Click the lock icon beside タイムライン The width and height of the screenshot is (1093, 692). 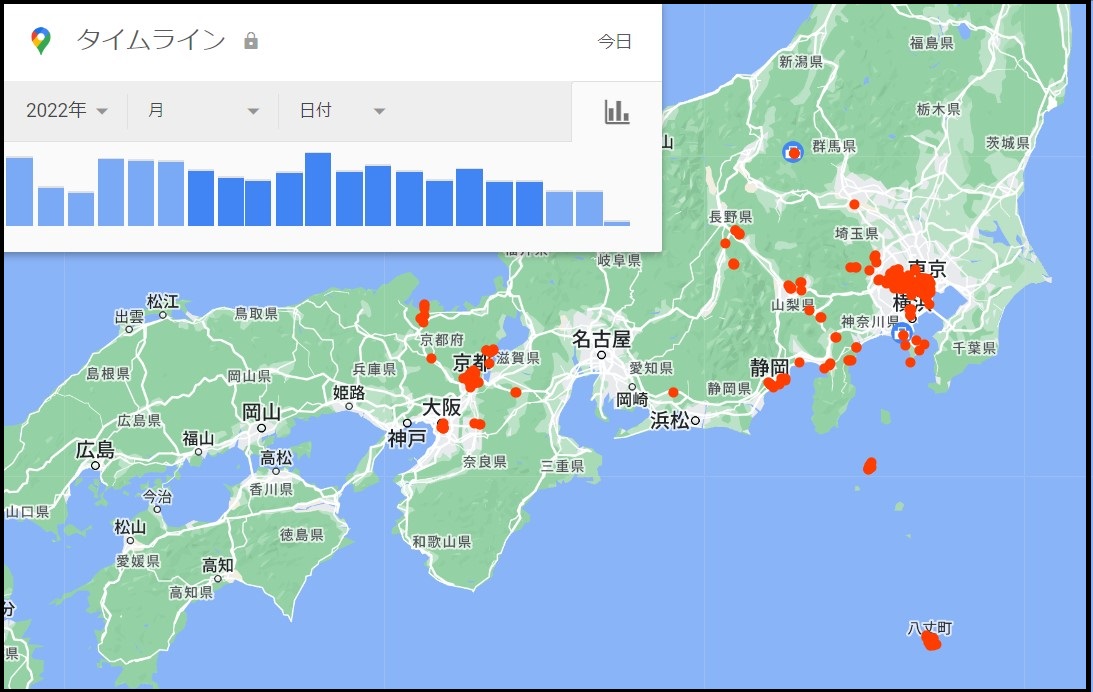click(251, 42)
